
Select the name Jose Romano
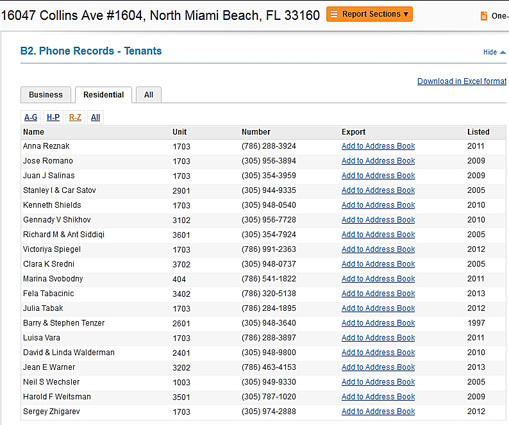pos(48,161)
